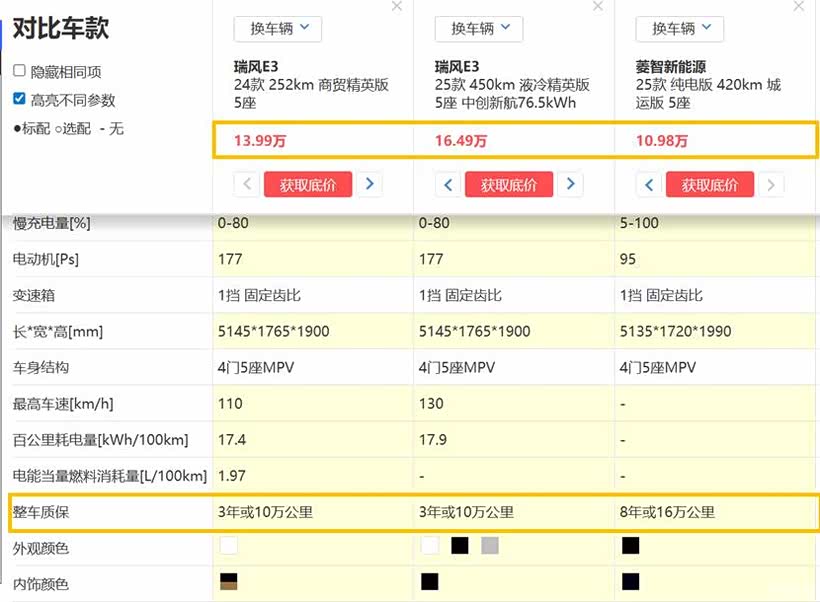This screenshot has height=602, width=820.
Task: Select white exterior color for 瑞风E3 24款
Action: 229,546
